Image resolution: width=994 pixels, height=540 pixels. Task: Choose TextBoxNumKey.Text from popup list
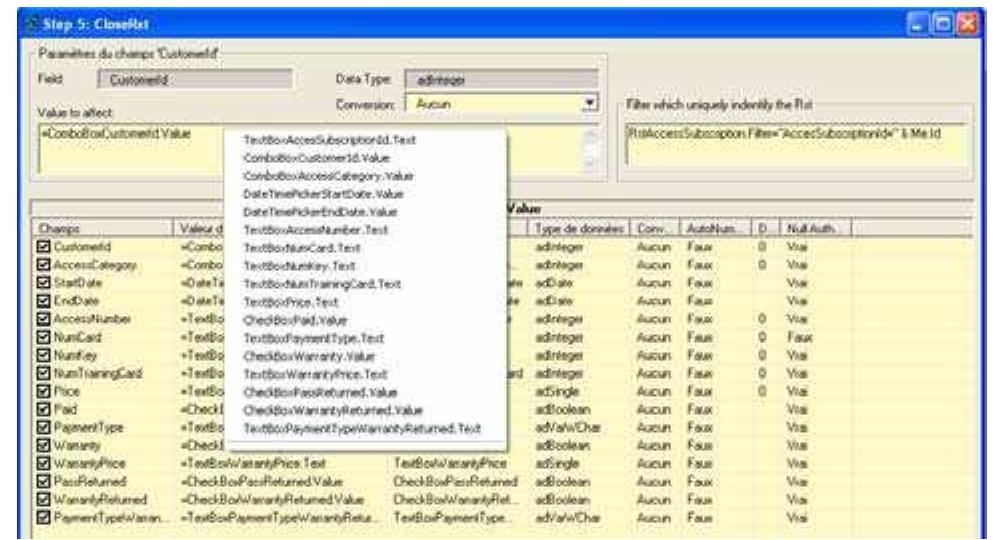299,266
